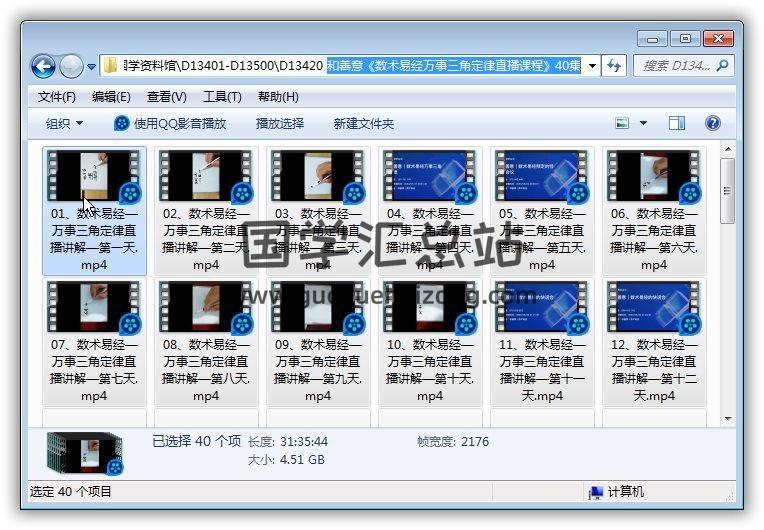This screenshot has height=530, width=764.
Task: Click the 计算机 icon in status bar
Action: click(595, 492)
